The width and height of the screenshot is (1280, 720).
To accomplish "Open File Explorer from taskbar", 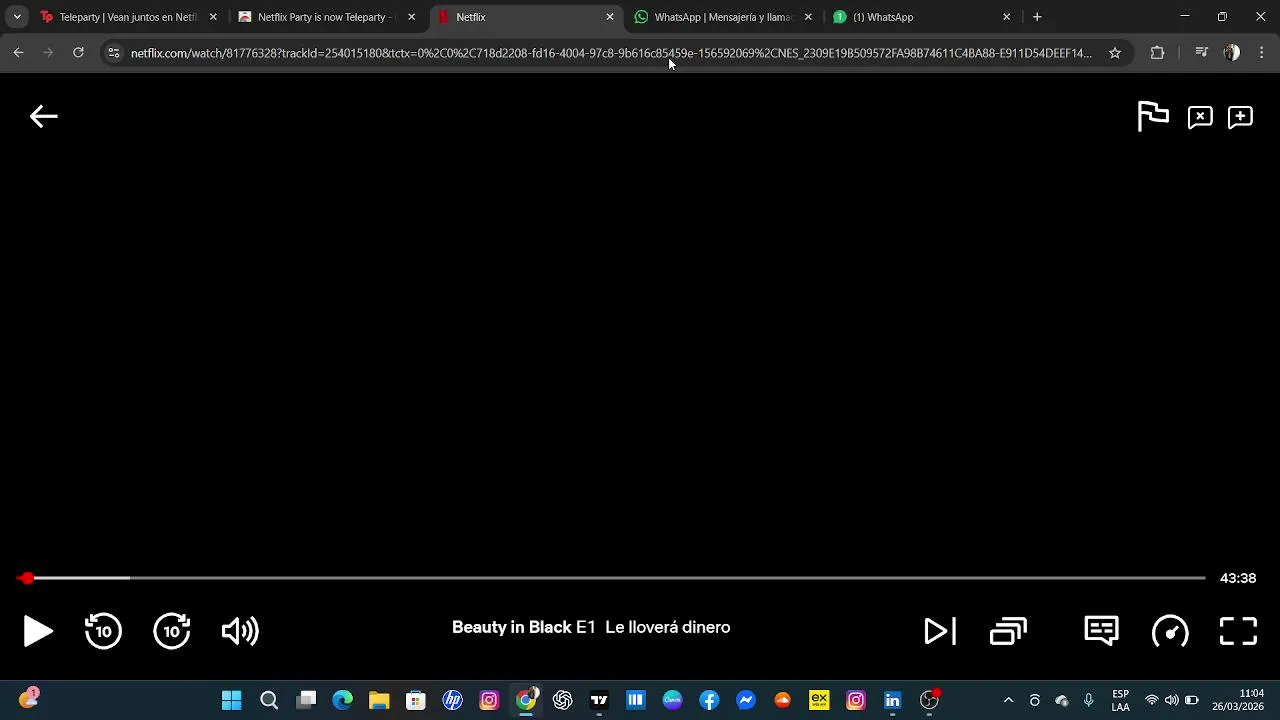I will pyautogui.click(x=379, y=700).
